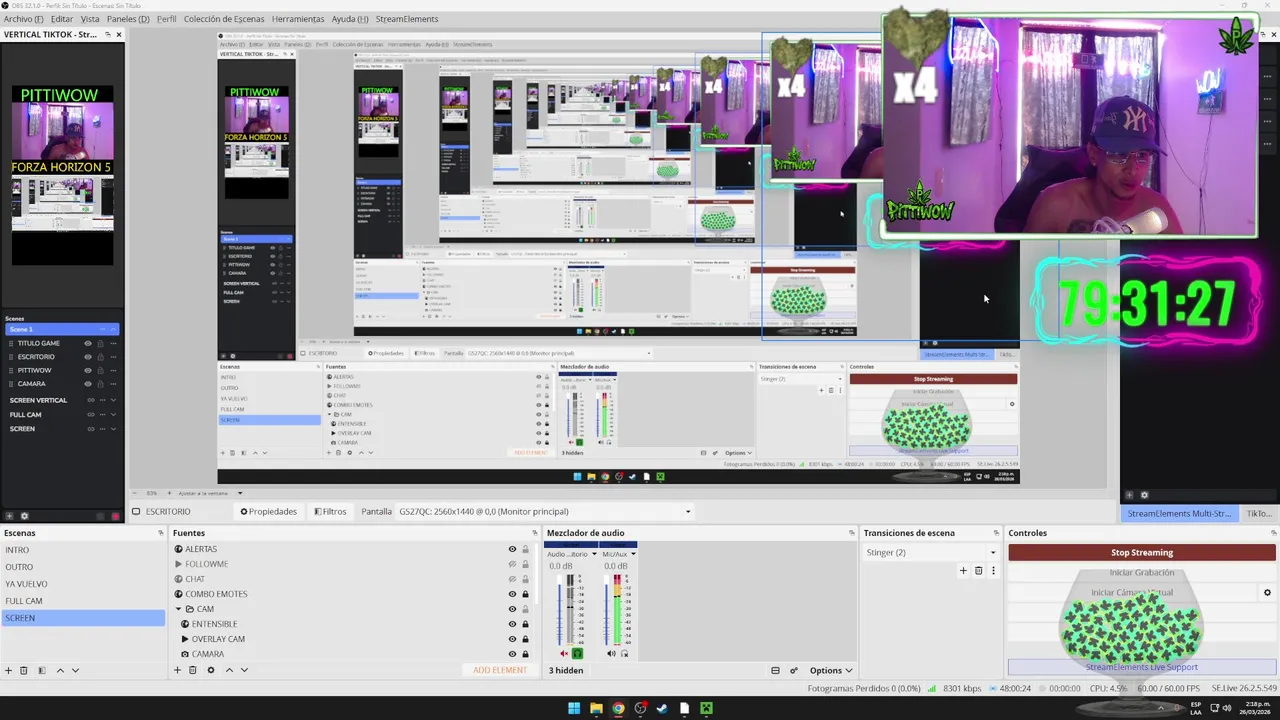Open the Archivo menu
This screenshot has width=1280, height=720.
pos(23,19)
